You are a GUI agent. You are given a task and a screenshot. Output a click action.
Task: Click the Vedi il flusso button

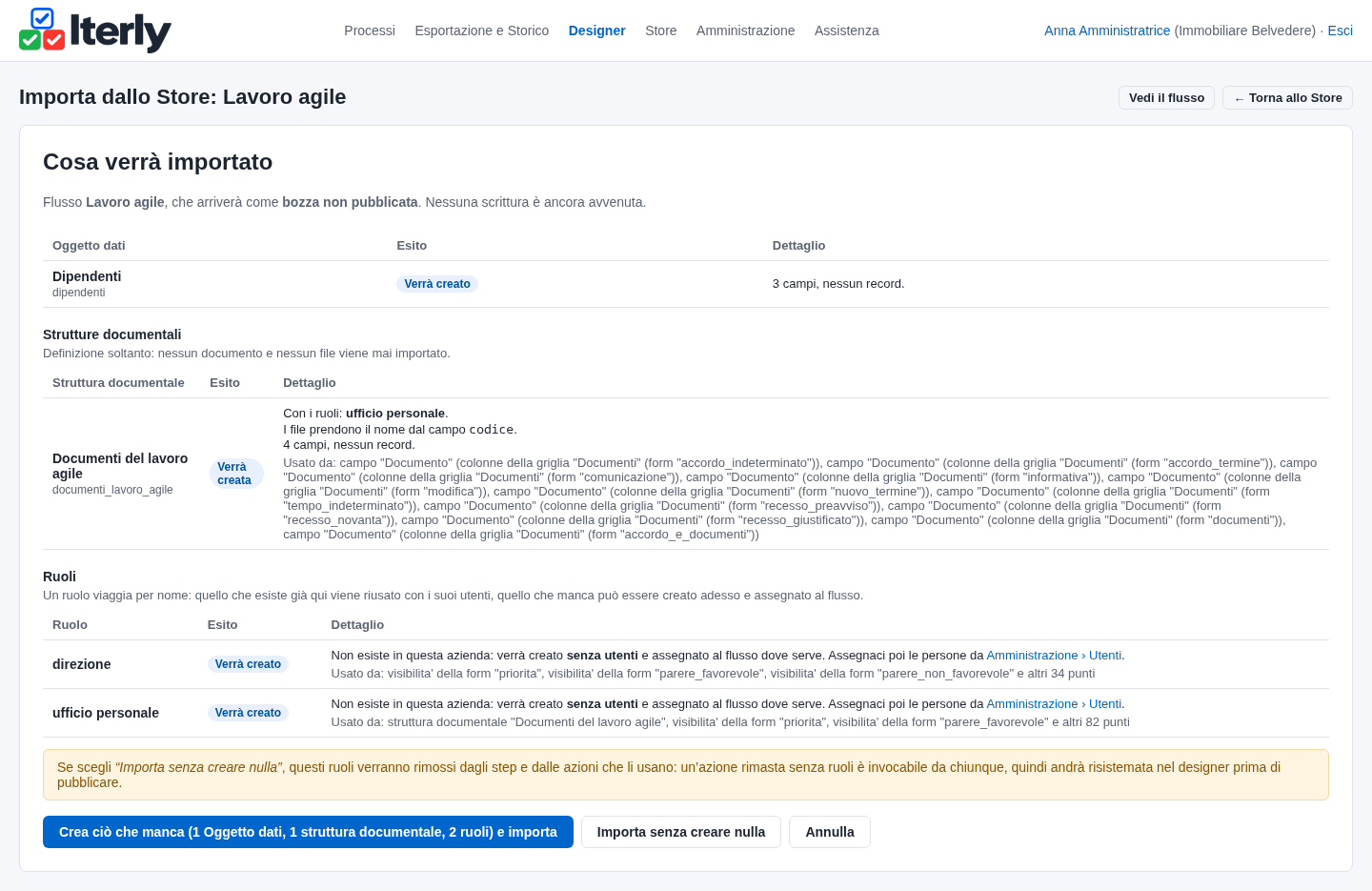[1166, 98]
